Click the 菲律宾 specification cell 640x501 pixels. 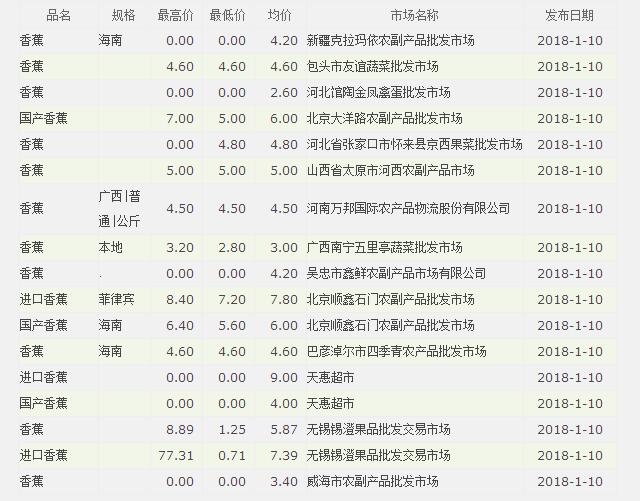116,299
